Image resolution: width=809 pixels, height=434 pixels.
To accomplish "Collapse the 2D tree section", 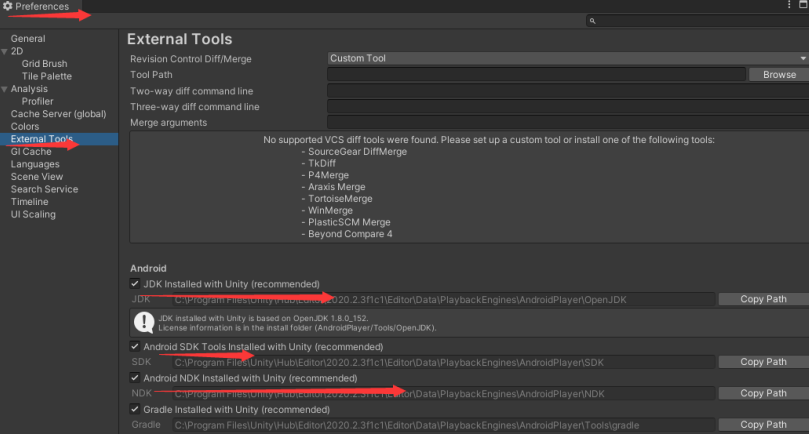I will point(5,51).
